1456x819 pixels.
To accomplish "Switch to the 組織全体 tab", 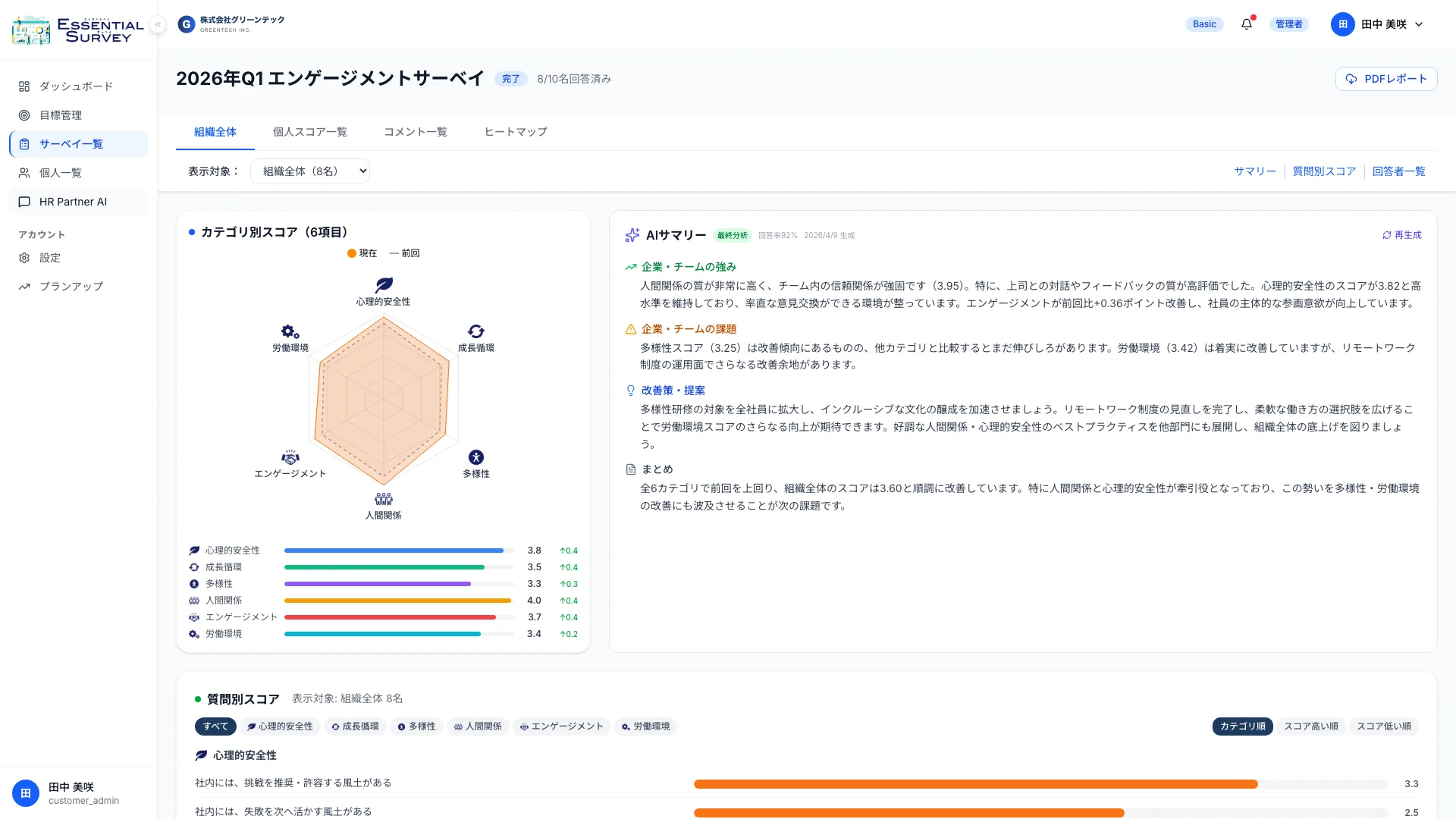I will click(215, 132).
